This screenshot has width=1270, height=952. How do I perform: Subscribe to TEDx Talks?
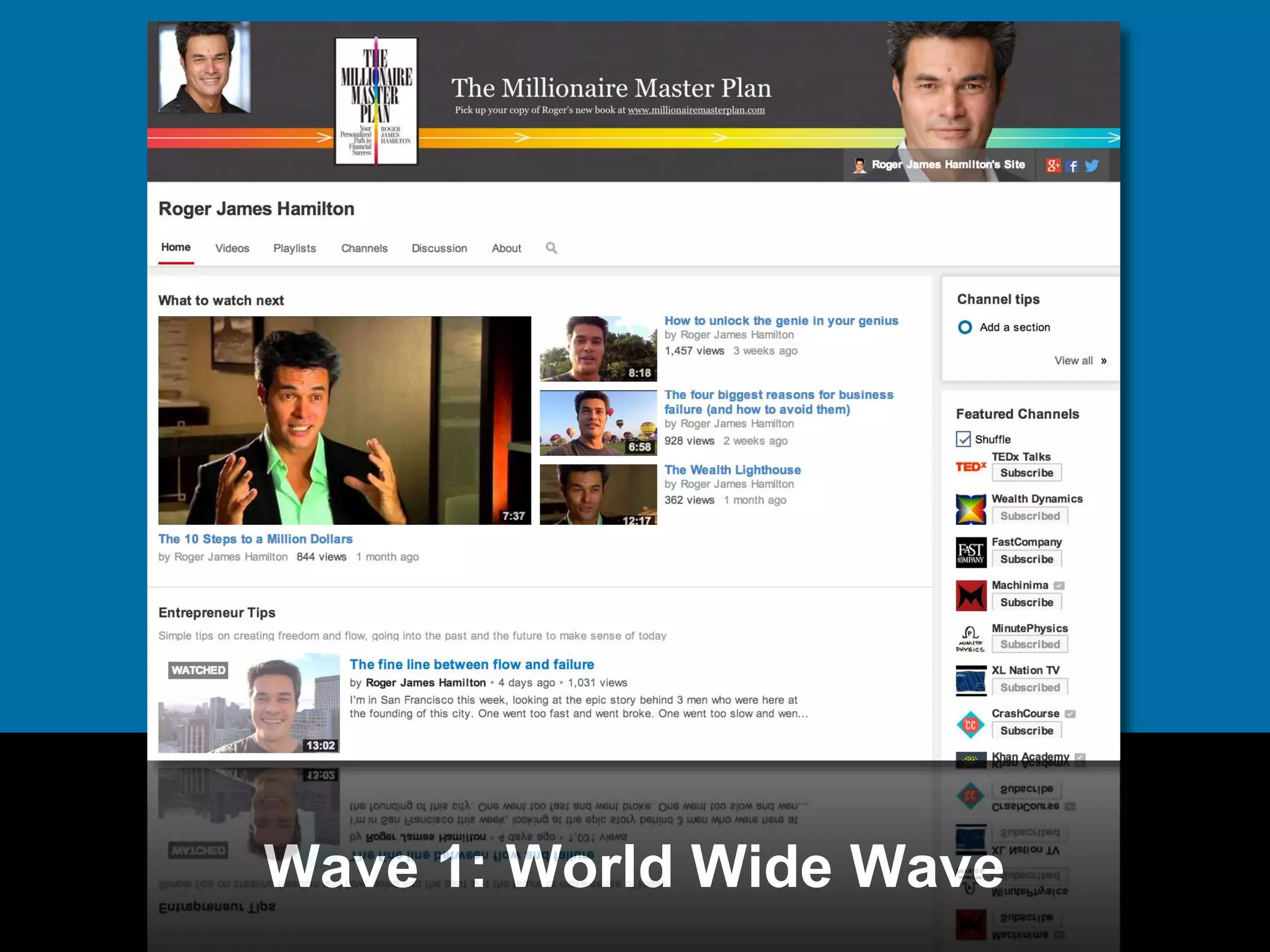(1026, 473)
